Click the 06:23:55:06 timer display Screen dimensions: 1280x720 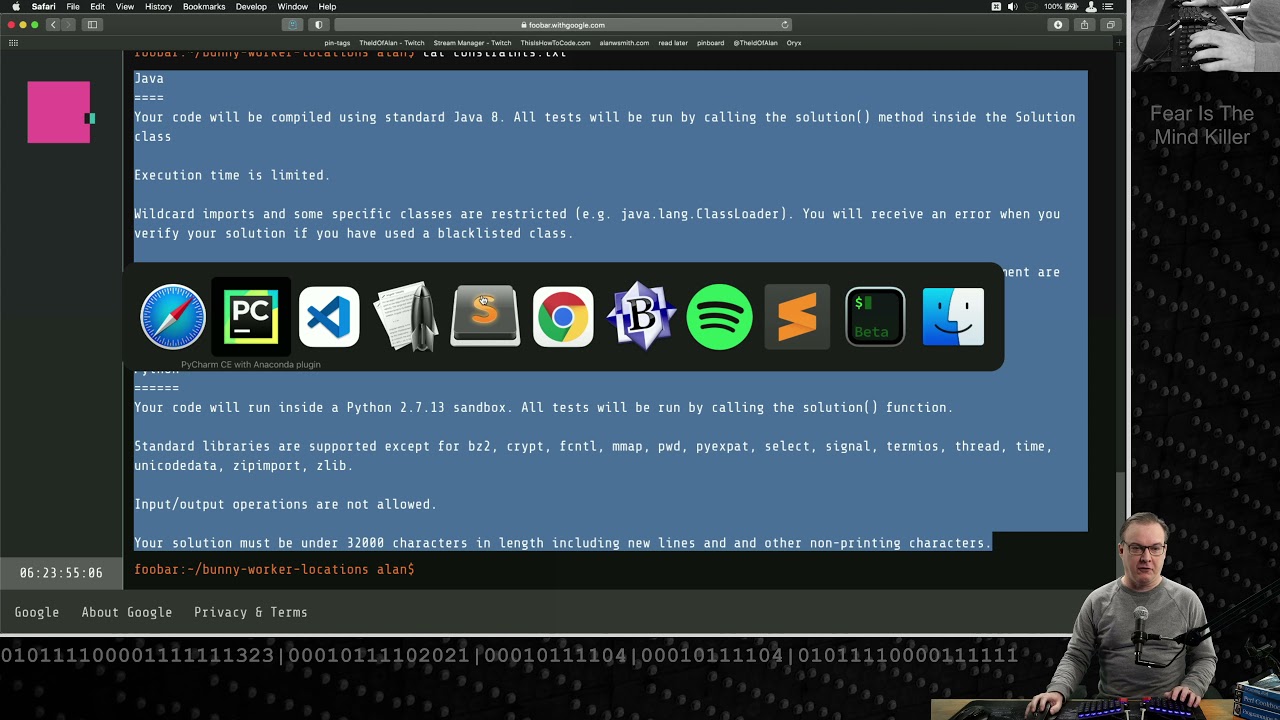click(61, 573)
